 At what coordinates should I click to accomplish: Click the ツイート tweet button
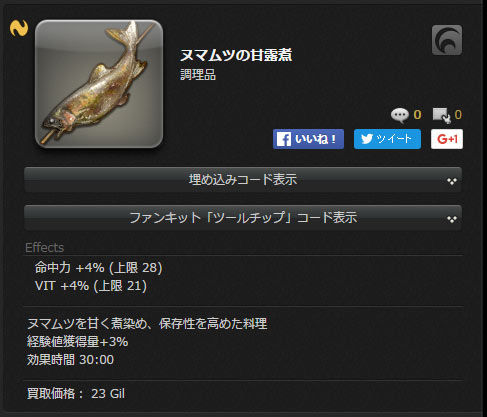[387, 139]
